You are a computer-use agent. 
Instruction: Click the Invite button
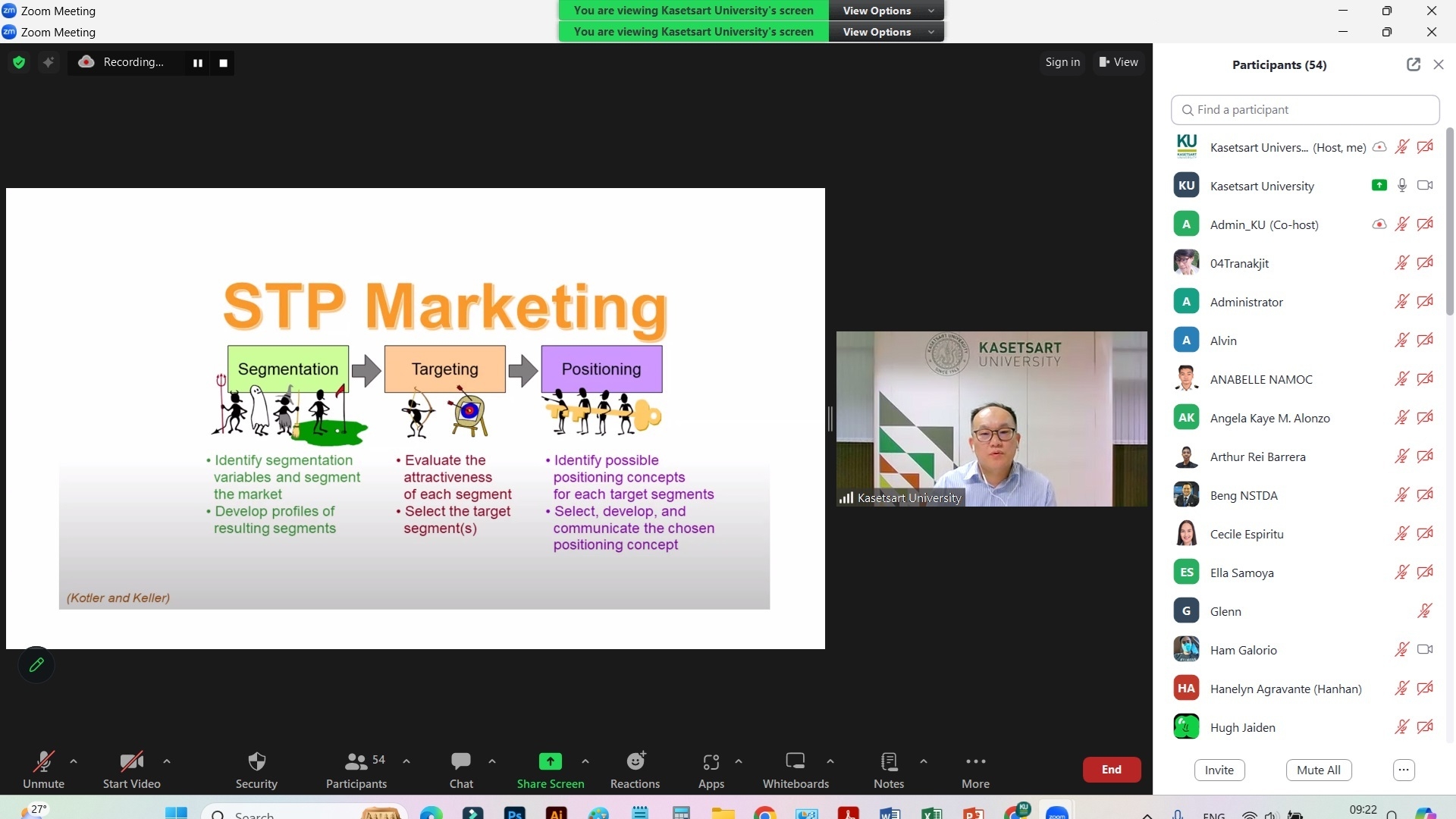point(1219,770)
